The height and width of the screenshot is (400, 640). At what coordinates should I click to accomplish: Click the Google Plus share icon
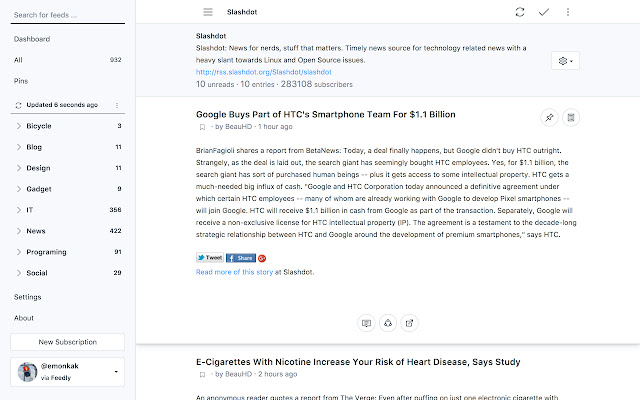coord(262,258)
